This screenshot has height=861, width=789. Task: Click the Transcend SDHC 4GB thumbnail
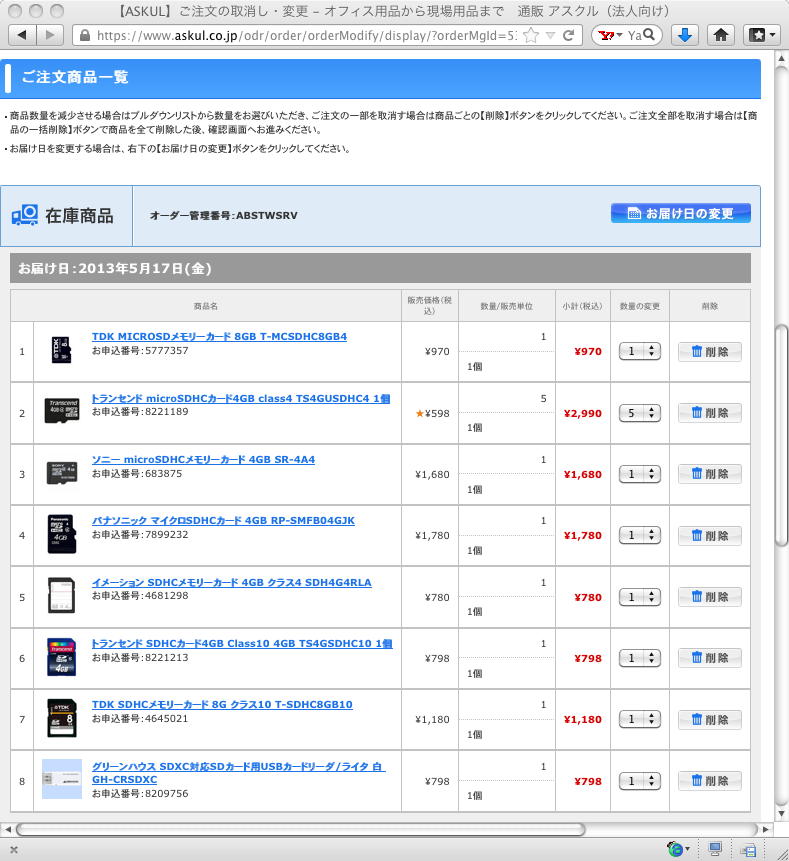pos(61,657)
